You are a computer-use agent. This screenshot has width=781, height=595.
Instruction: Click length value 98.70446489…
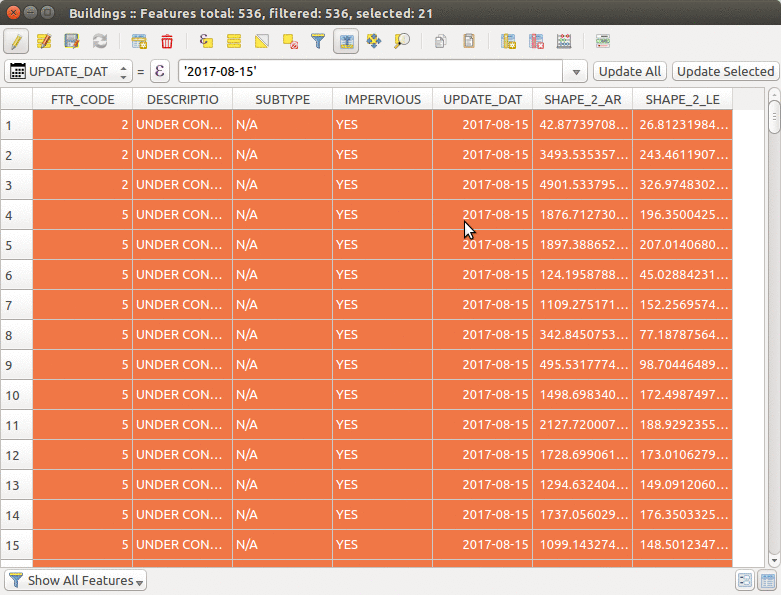682,365
